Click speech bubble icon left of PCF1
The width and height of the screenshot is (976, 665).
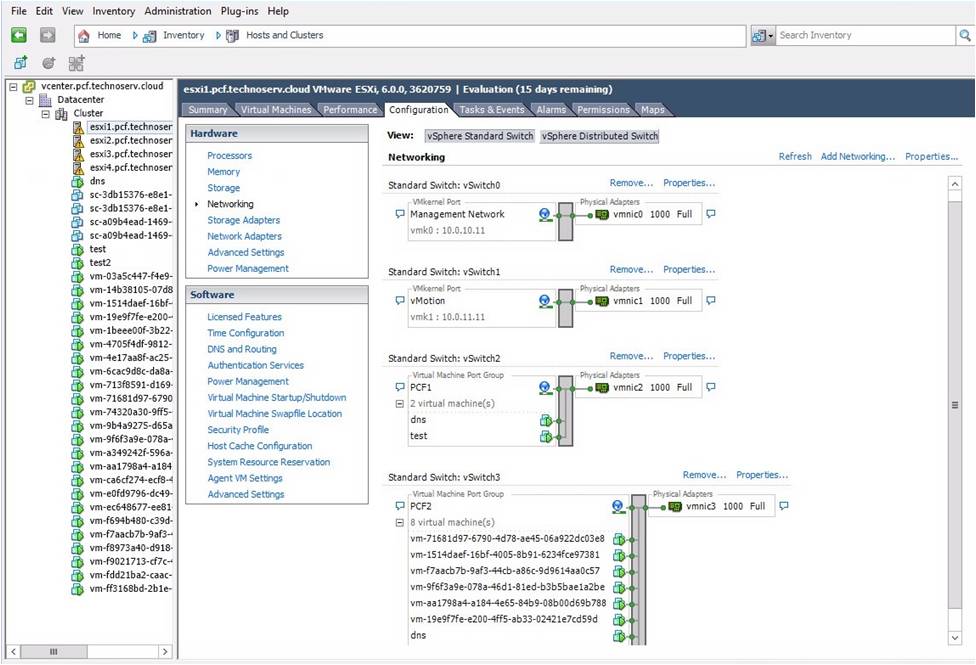pyautogui.click(x=400, y=387)
